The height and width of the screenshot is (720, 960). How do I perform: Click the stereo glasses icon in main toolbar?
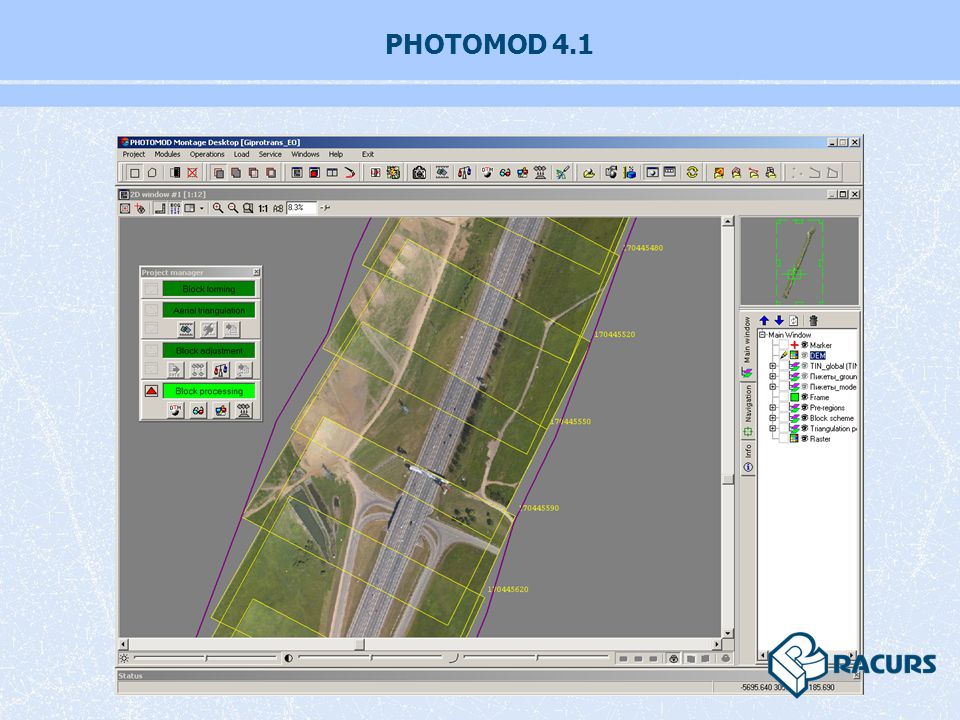(x=504, y=173)
